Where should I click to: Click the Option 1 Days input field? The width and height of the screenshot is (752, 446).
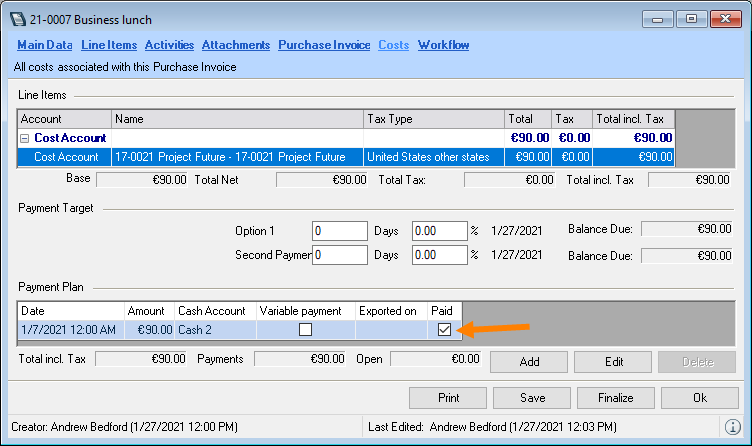(x=340, y=230)
